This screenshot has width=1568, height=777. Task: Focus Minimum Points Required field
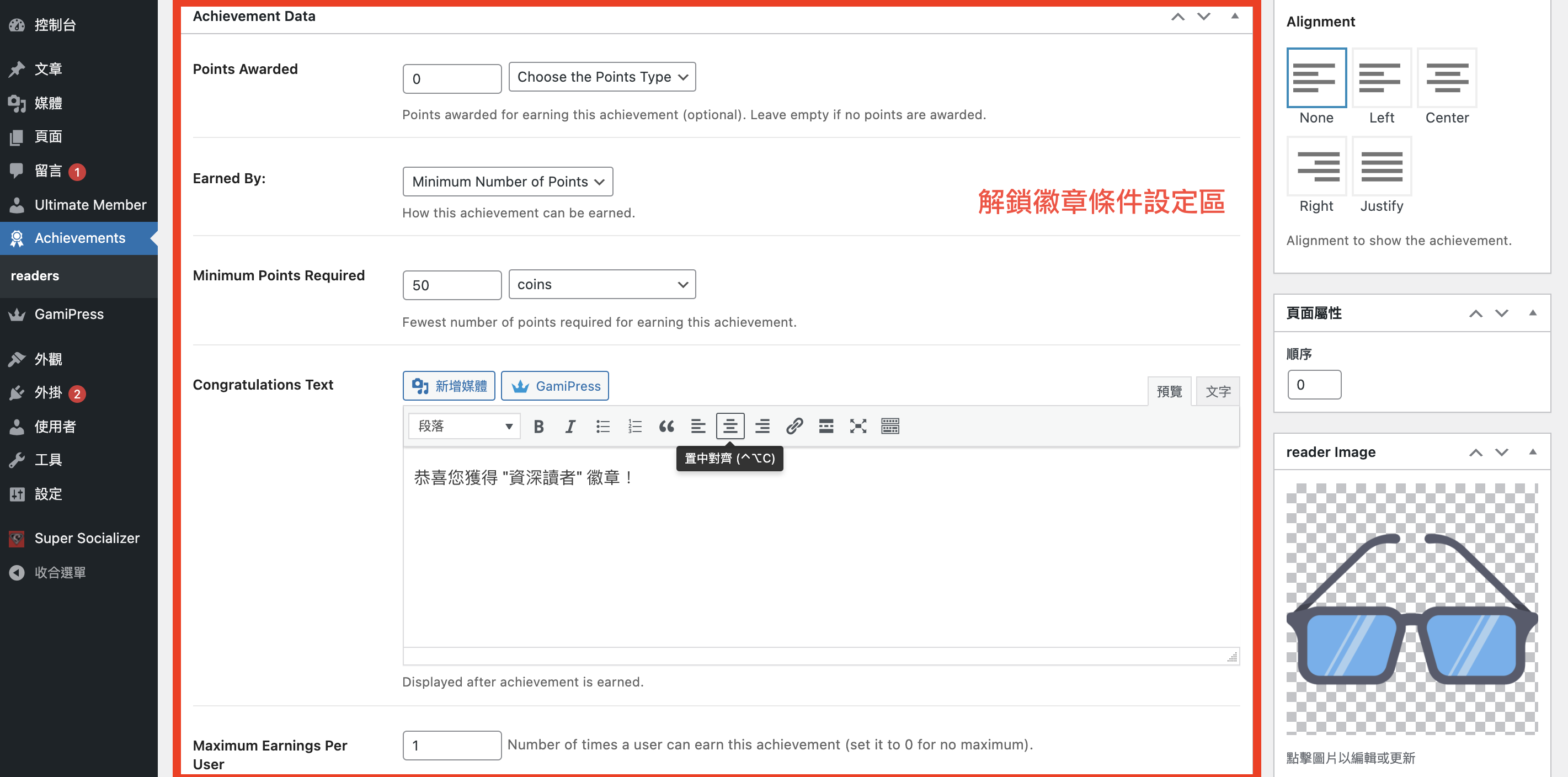pos(452,285)
